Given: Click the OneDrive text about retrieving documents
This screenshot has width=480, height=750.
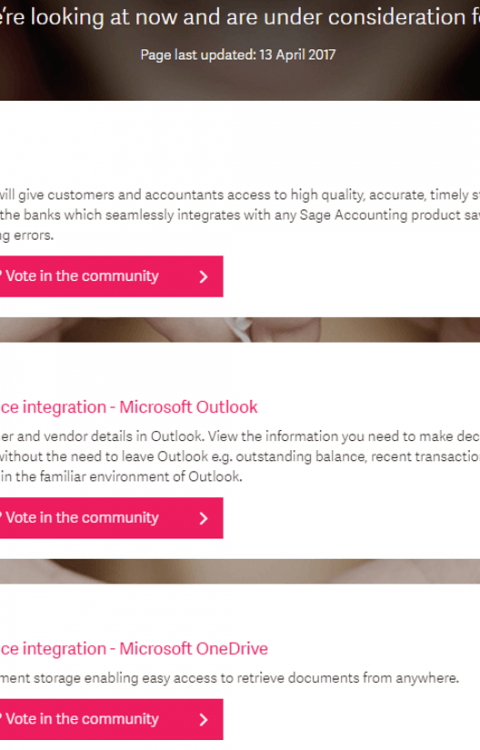Looking at the screenshot, I should click(x=229, y=678).
